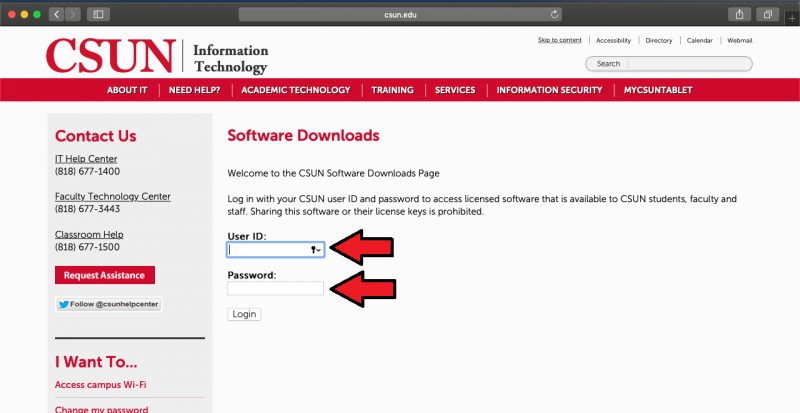Click the reload icon in address bar

pos(555,14)
